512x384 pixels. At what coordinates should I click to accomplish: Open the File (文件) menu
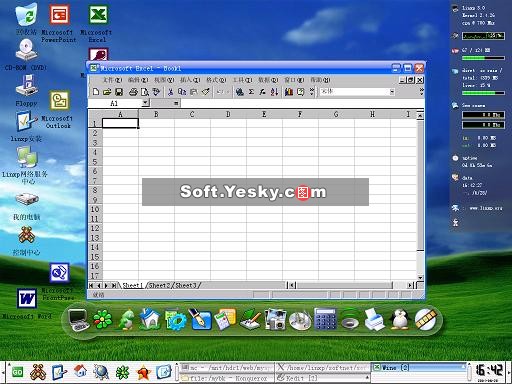point(112,80)
